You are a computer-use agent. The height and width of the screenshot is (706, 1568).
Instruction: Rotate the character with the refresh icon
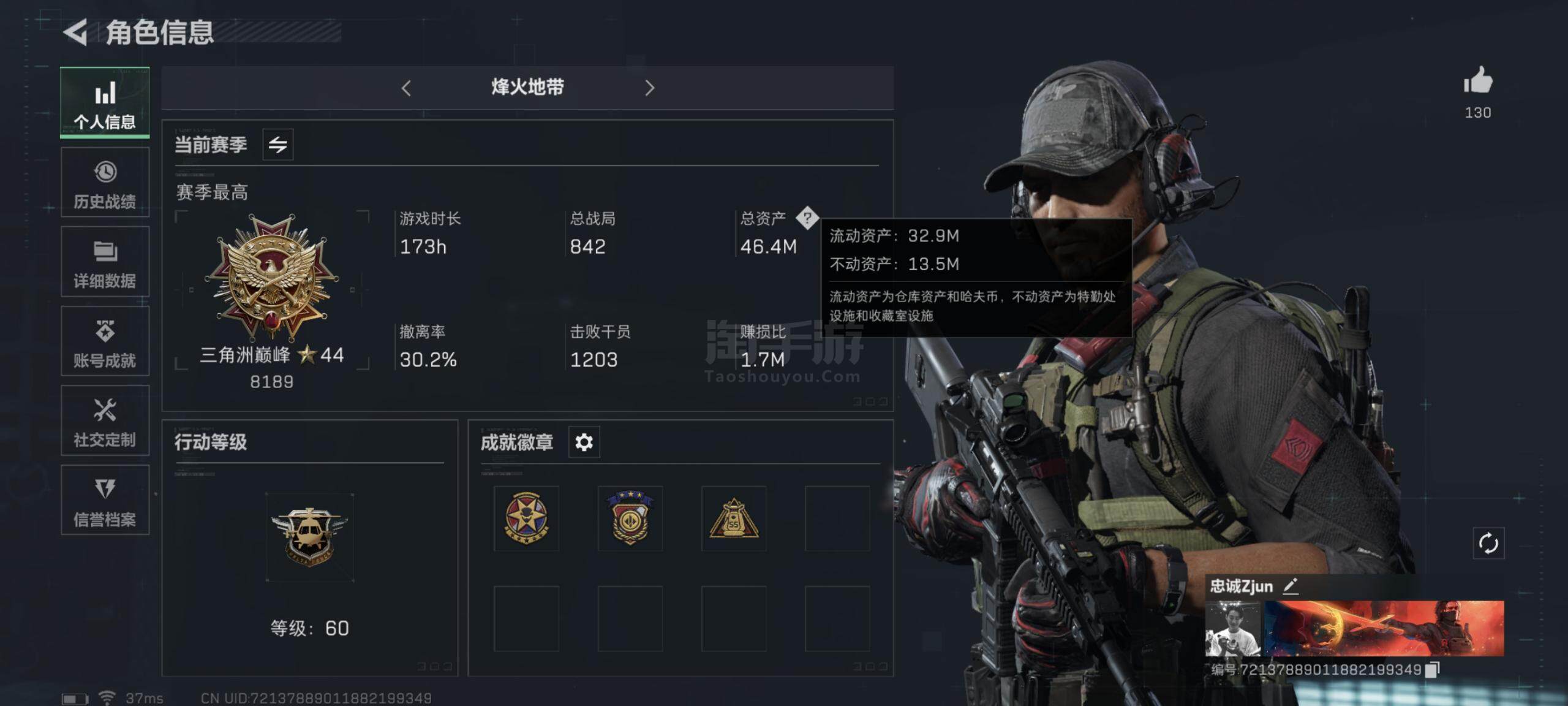coord(1488,543)
